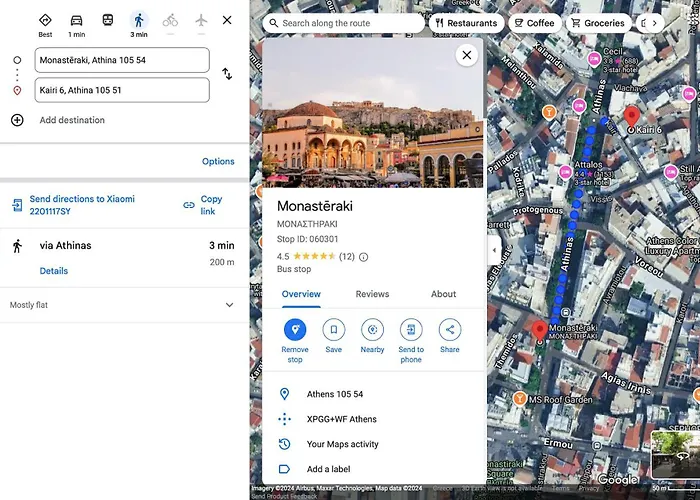Open the Street View thumbnail

point(675,455)
